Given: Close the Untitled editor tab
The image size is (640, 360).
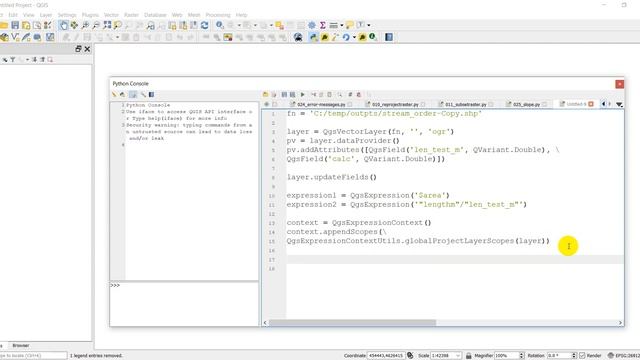Looking at the screenshot, I should pos(591,104).
